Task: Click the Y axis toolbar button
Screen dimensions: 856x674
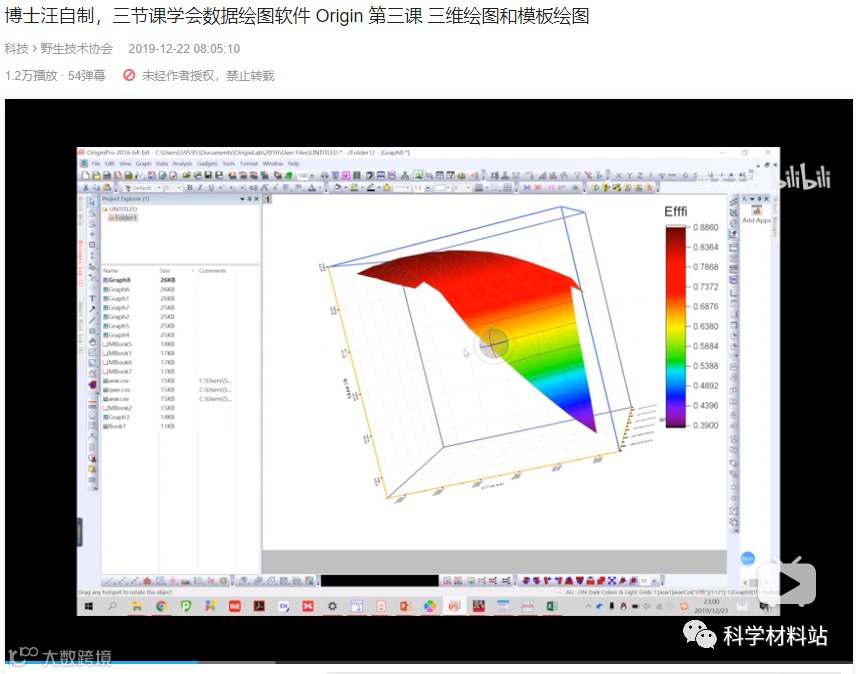Action: 629,176
